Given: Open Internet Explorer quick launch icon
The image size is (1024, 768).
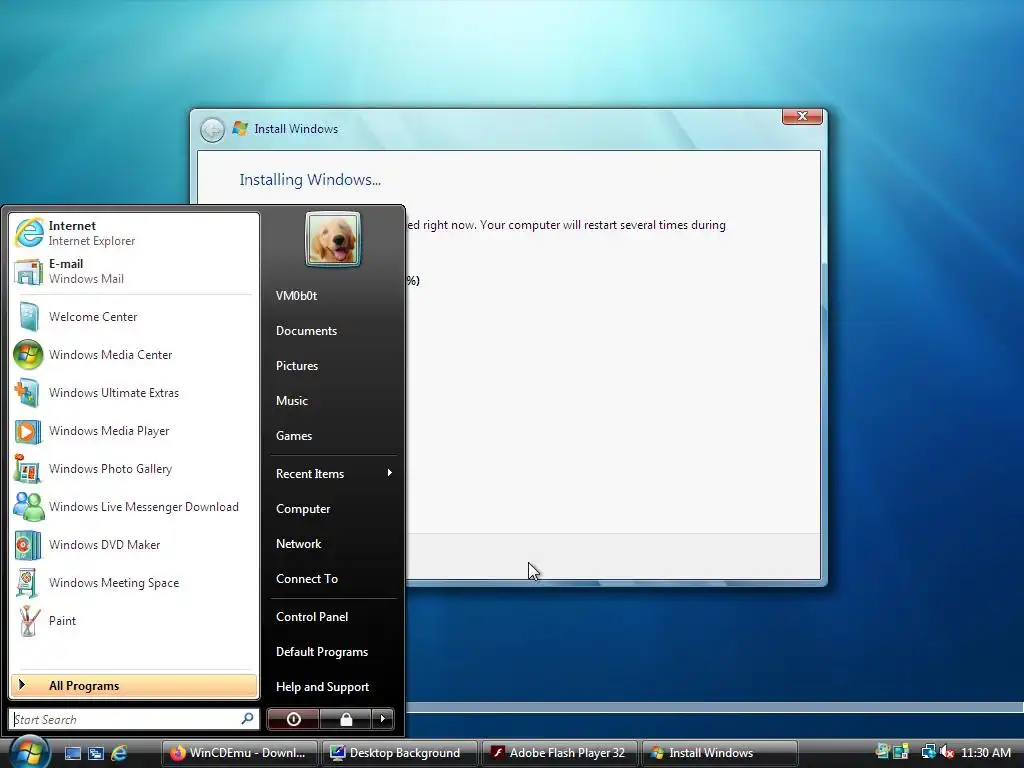Looking at the screenshot, I should point(120,753).
